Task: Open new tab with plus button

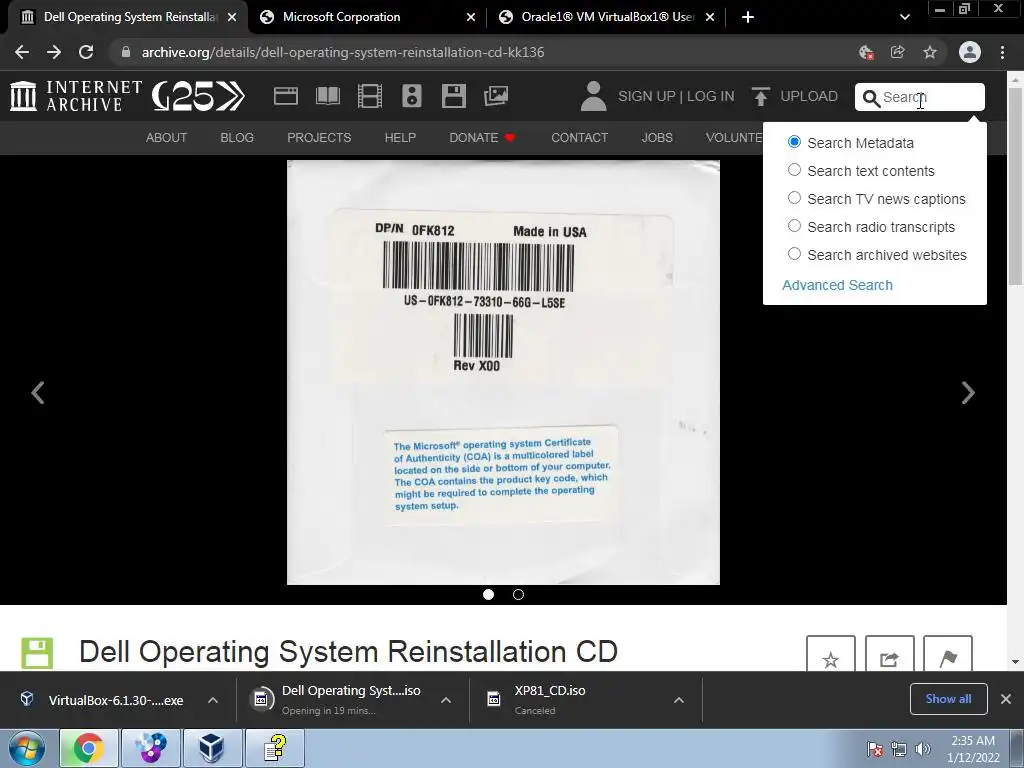Action: [x=748, y=17]
